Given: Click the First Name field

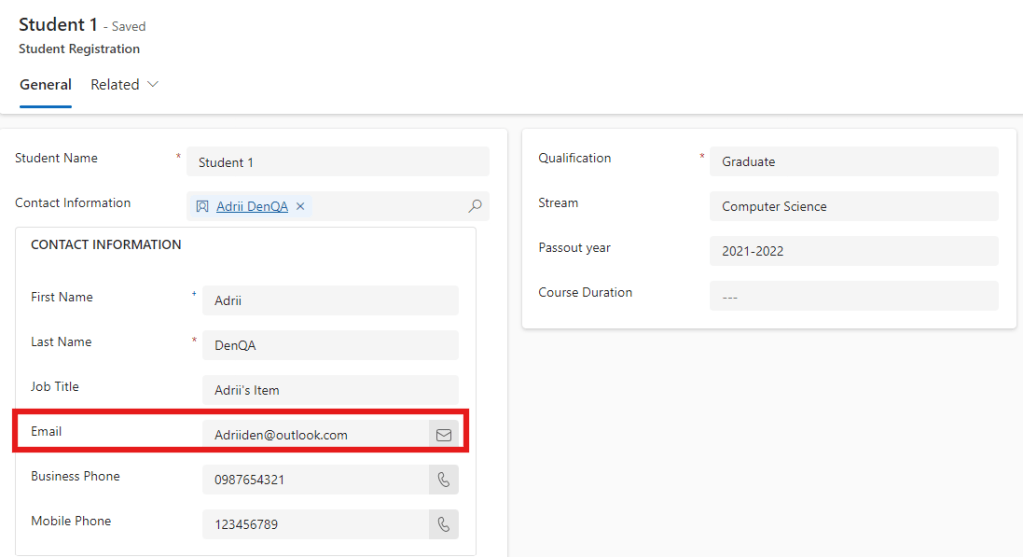Looking at the screenshot, I should [330, 301].
